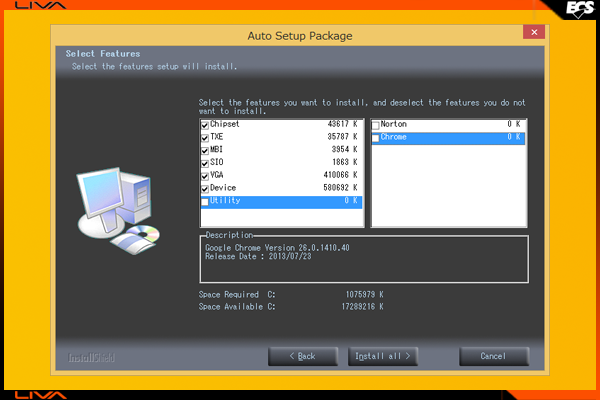The width and height of the screenshot is (600, 400).
Task: Select the Chipset row label
Action: [225, 124]
